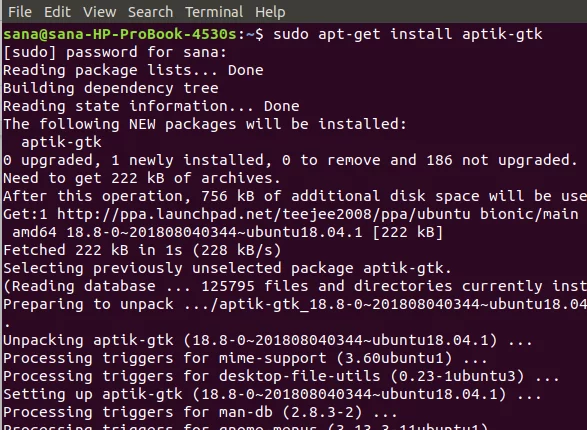Click the 'Building dependency tree' line
This screenshot has width=587, height=430.
coord(110,88)
